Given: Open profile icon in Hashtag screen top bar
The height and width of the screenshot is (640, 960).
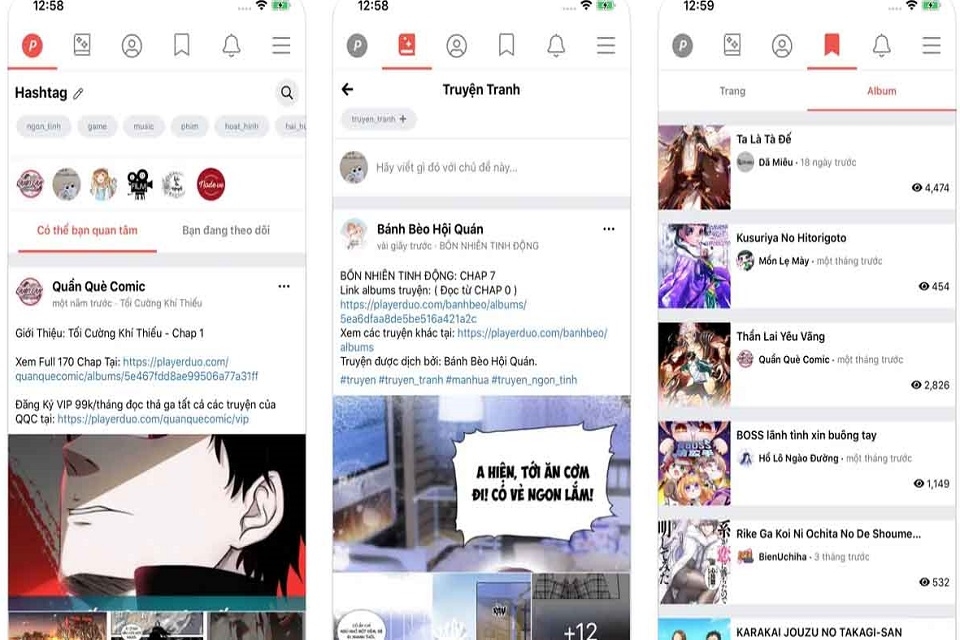Looking at the screenshot, I should 132,45.
